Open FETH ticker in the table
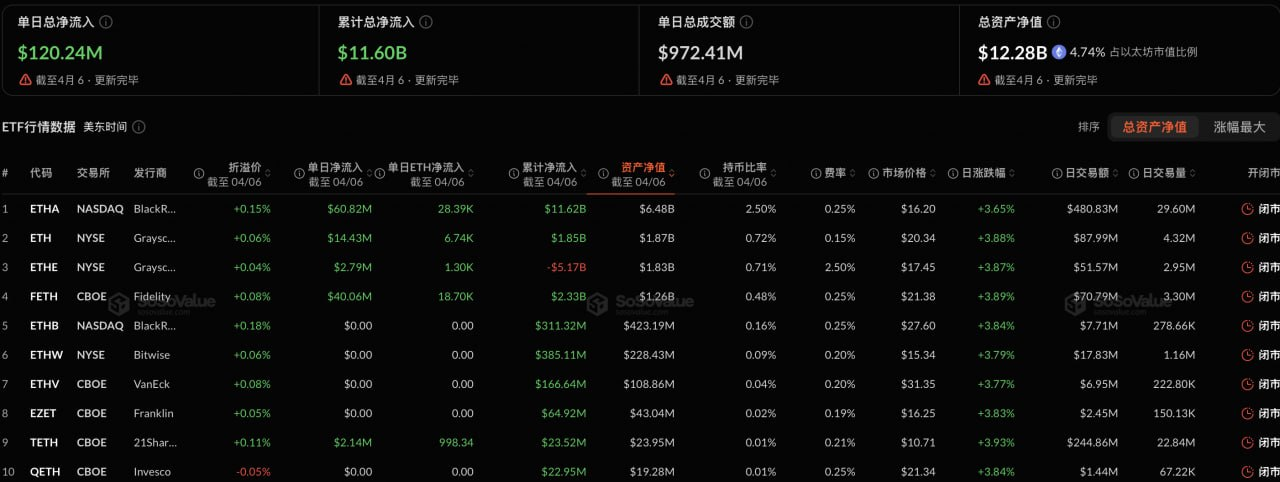The image size is (1280, 482). click(x=44, y=296)
